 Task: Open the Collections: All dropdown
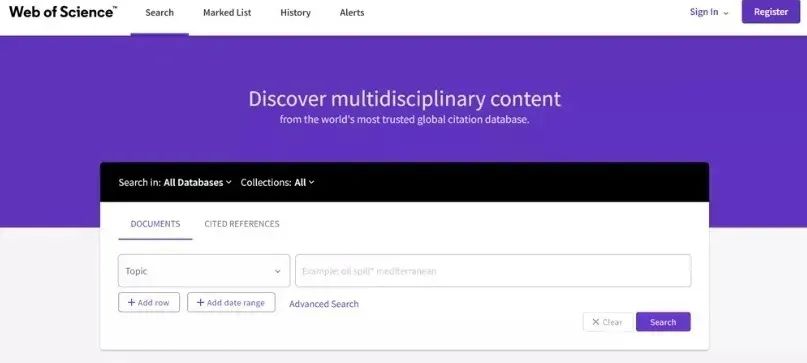(277, 182)
